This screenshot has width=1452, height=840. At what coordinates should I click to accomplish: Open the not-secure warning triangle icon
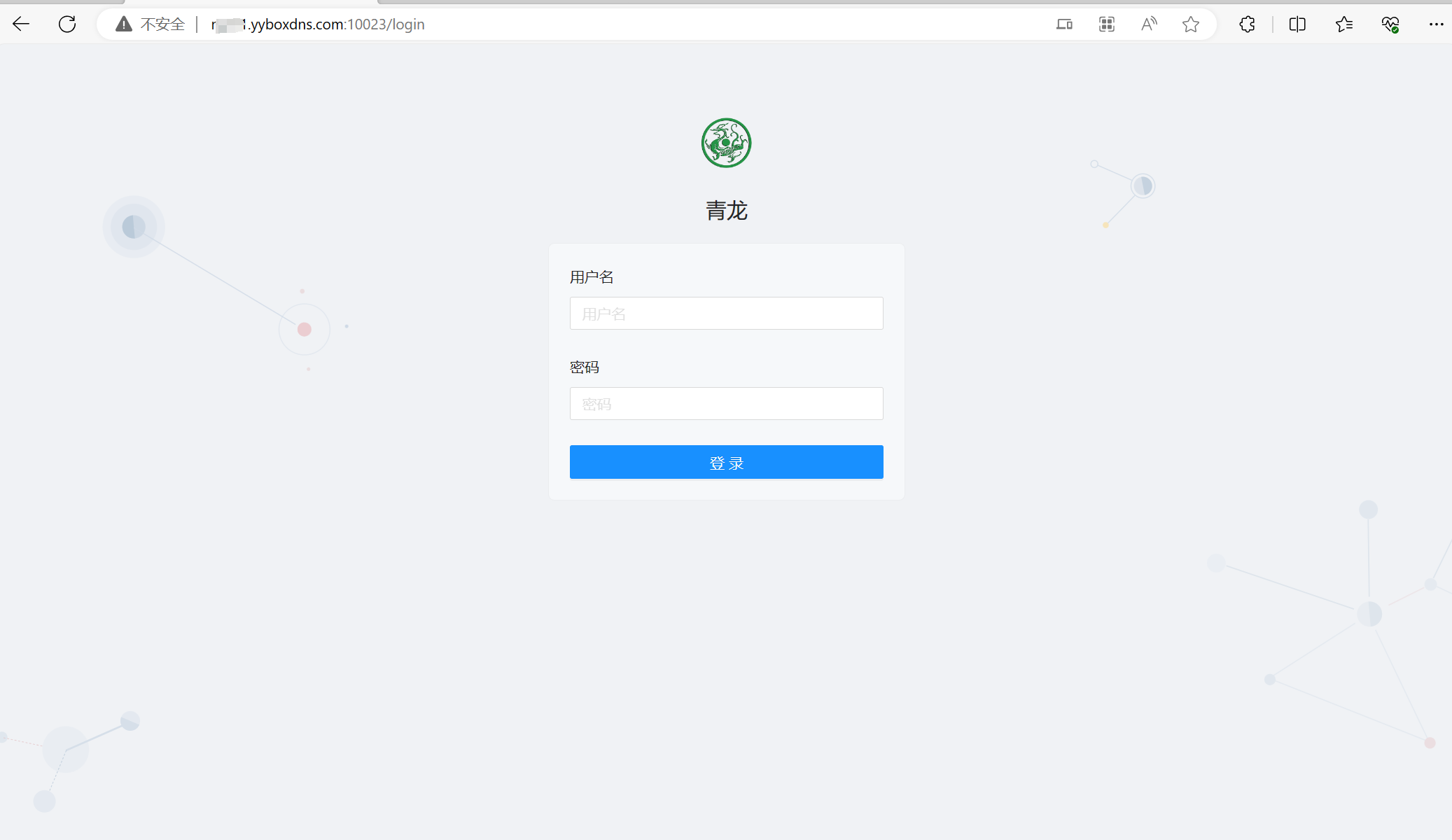(x=124, y=24)
